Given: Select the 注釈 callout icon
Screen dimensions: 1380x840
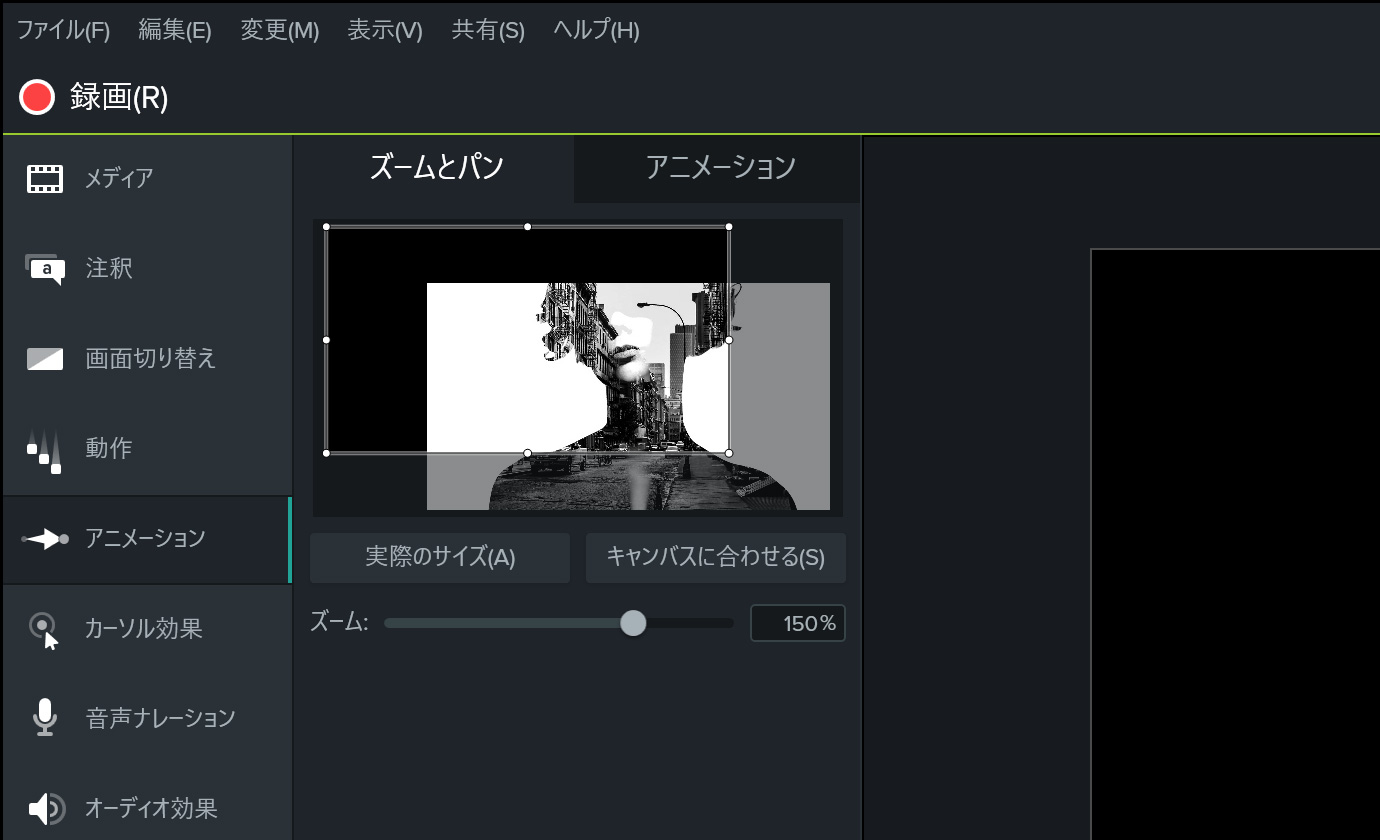Looking at the screenshot, I should (x=44, y=269).
